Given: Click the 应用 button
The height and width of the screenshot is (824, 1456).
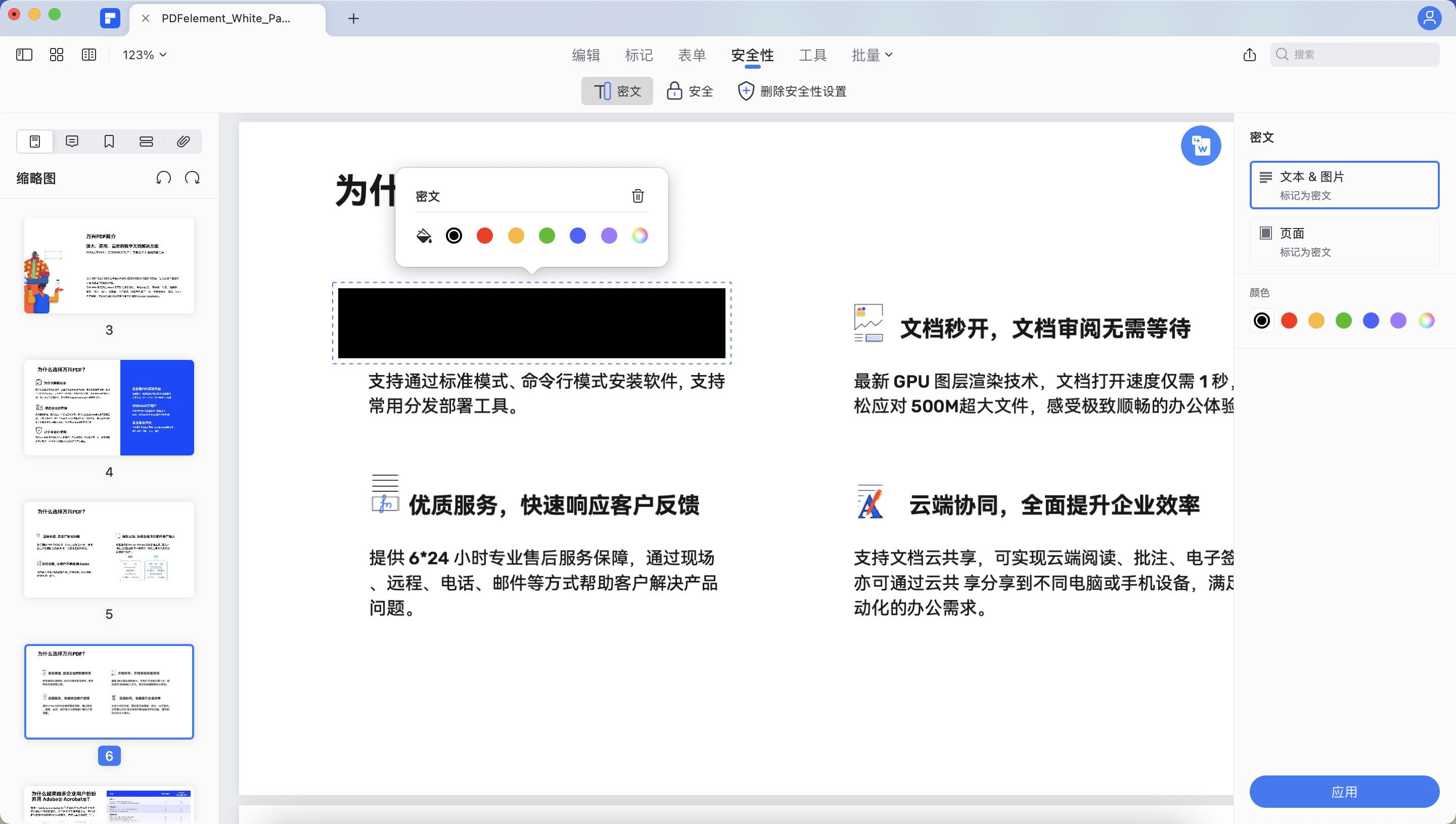Looking at the screenshot, I should click(x=1344, y=792).
